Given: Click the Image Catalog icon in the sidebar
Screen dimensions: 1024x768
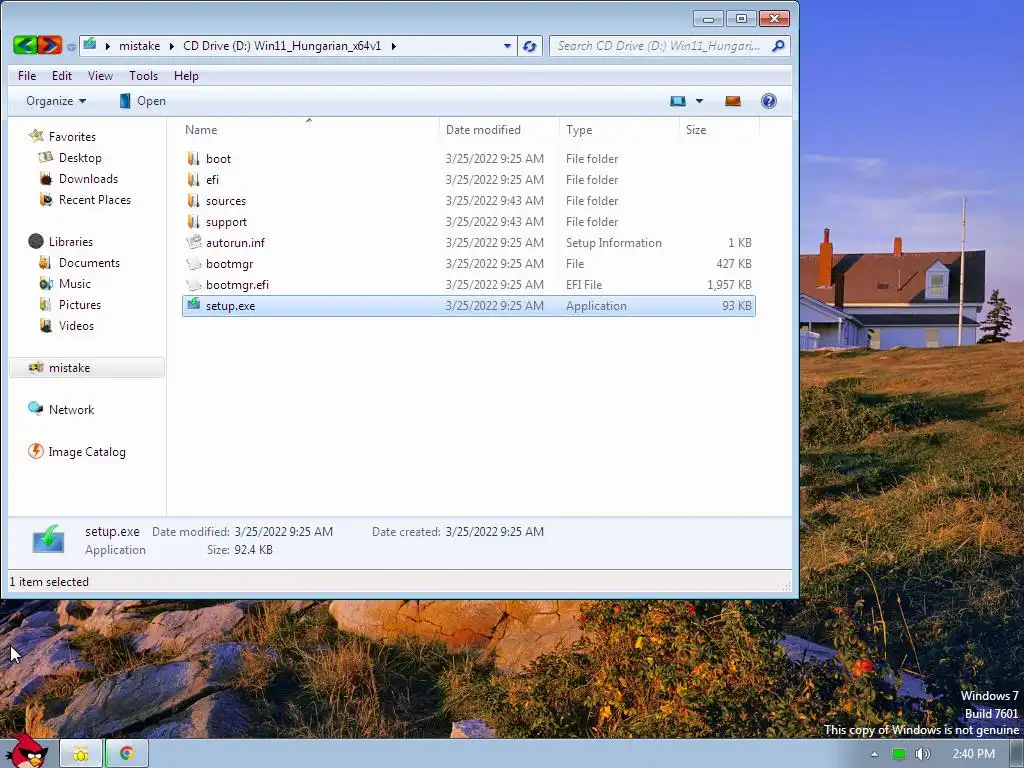Looking at the screenshot, I should pyautogui.click(x=35, y=451).
